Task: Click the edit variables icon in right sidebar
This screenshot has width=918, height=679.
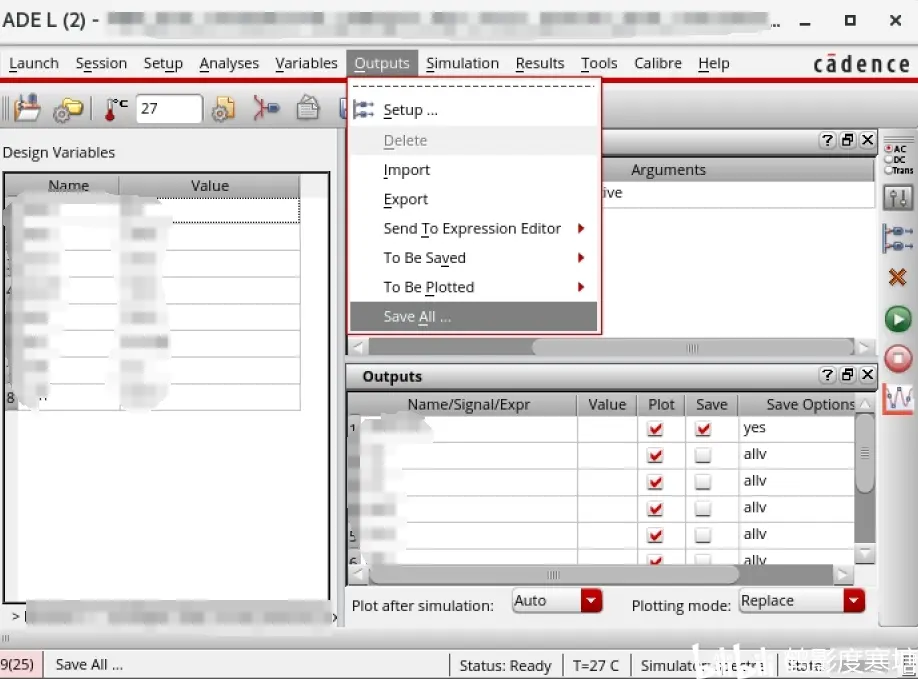Action: tap(898, 238)
